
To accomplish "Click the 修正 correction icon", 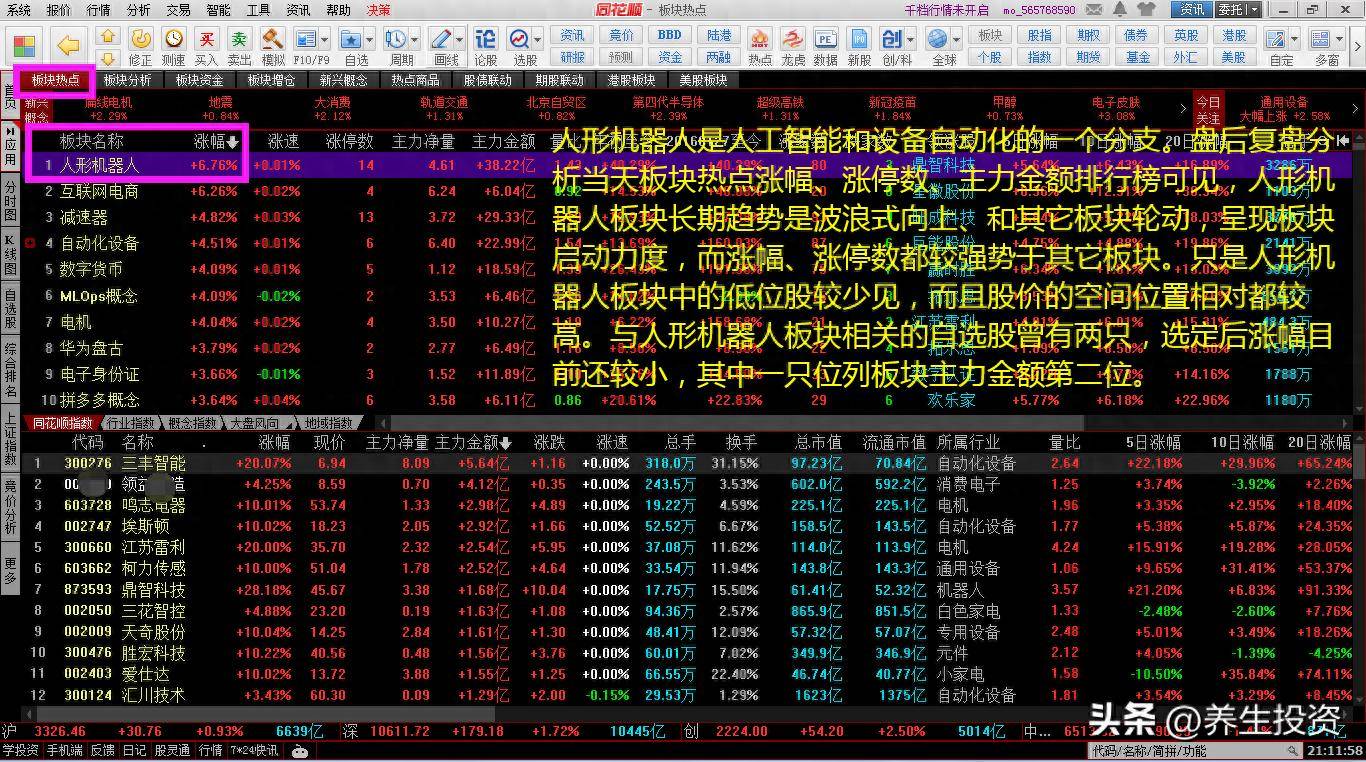I will click(141, 38).
